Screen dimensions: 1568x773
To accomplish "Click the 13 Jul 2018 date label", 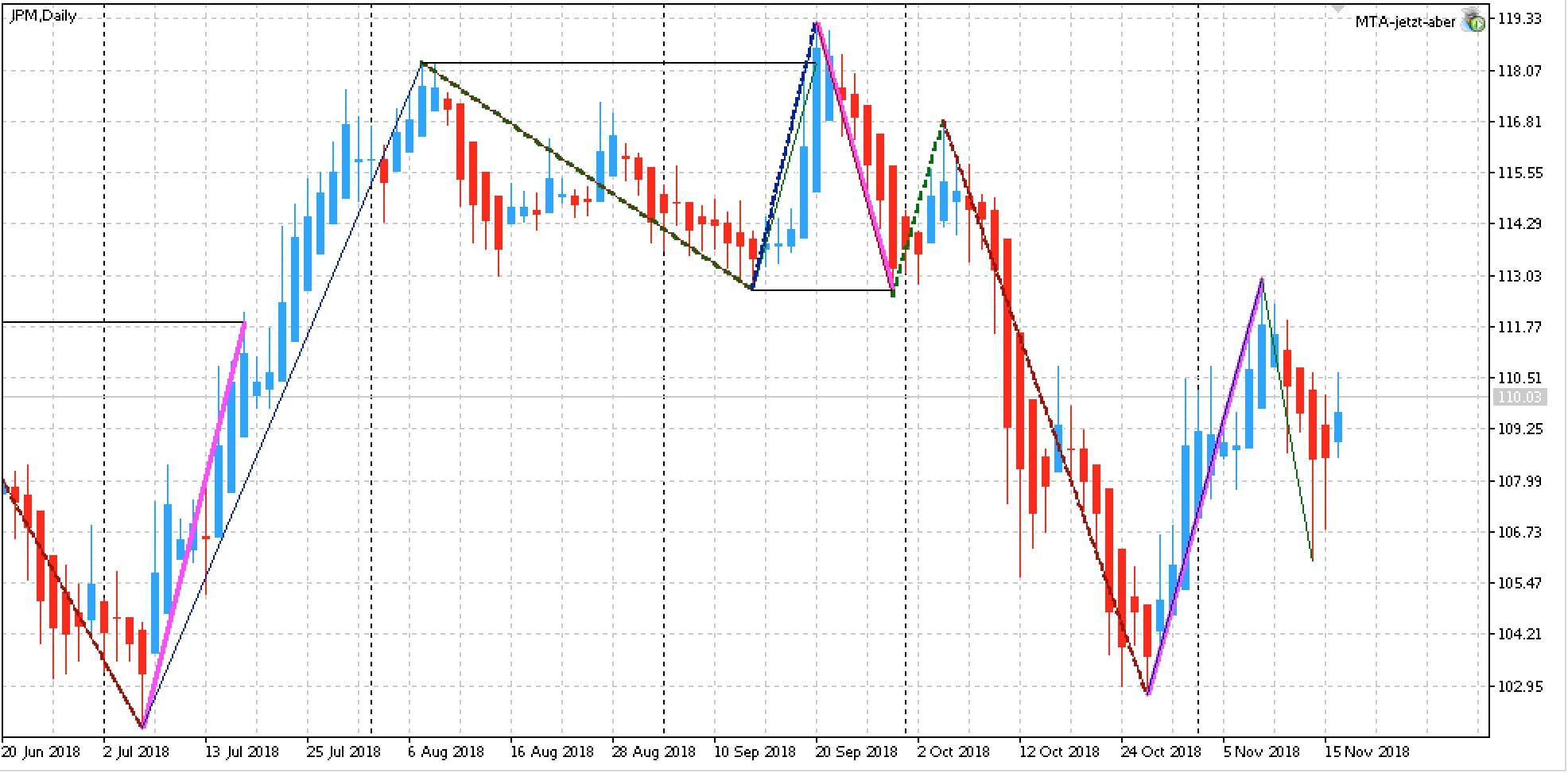I will pos(241,752).
